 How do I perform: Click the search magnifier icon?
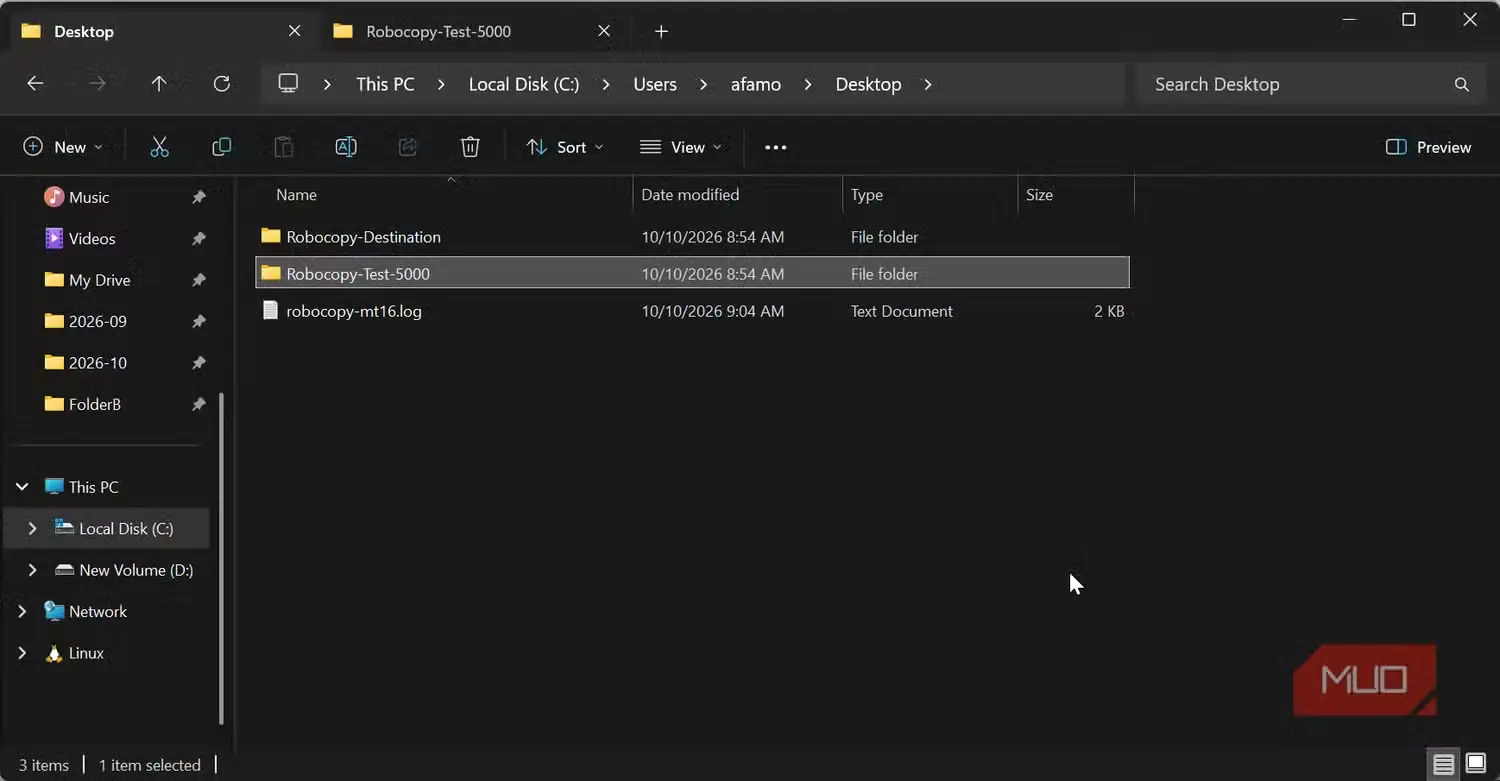1461,85
